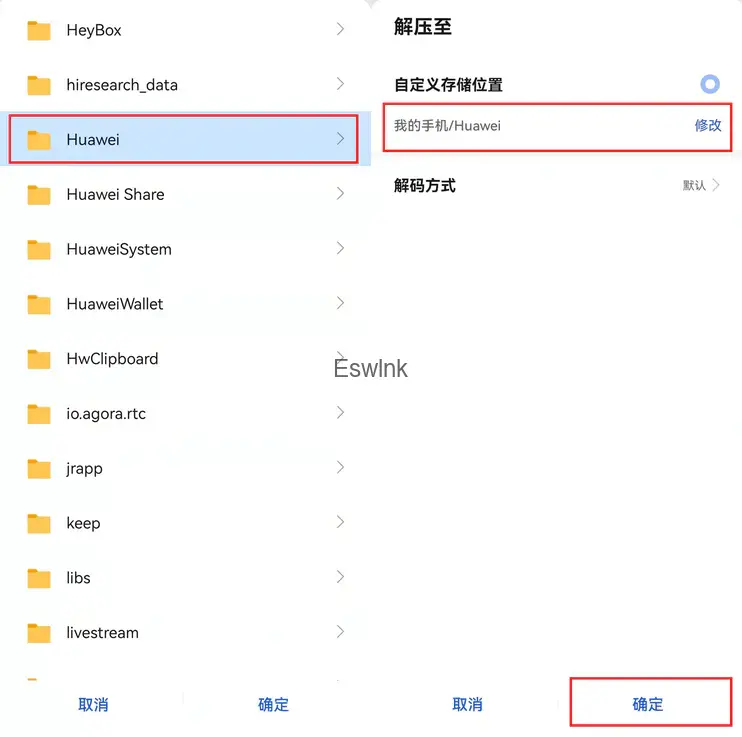Click the 我的手机/Huawei path field

[x=557, y=127]
